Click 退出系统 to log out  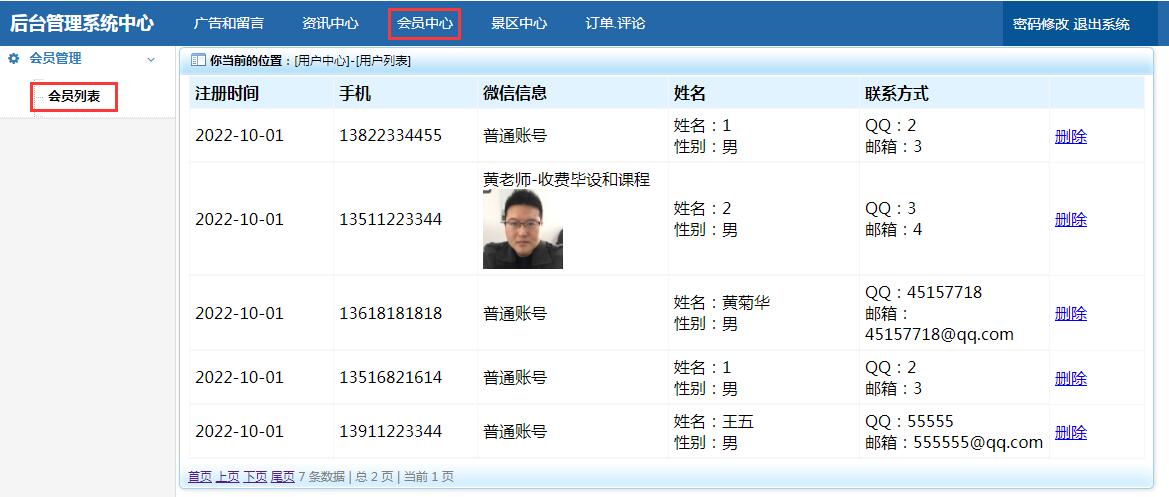click(x=1102, y=24)
